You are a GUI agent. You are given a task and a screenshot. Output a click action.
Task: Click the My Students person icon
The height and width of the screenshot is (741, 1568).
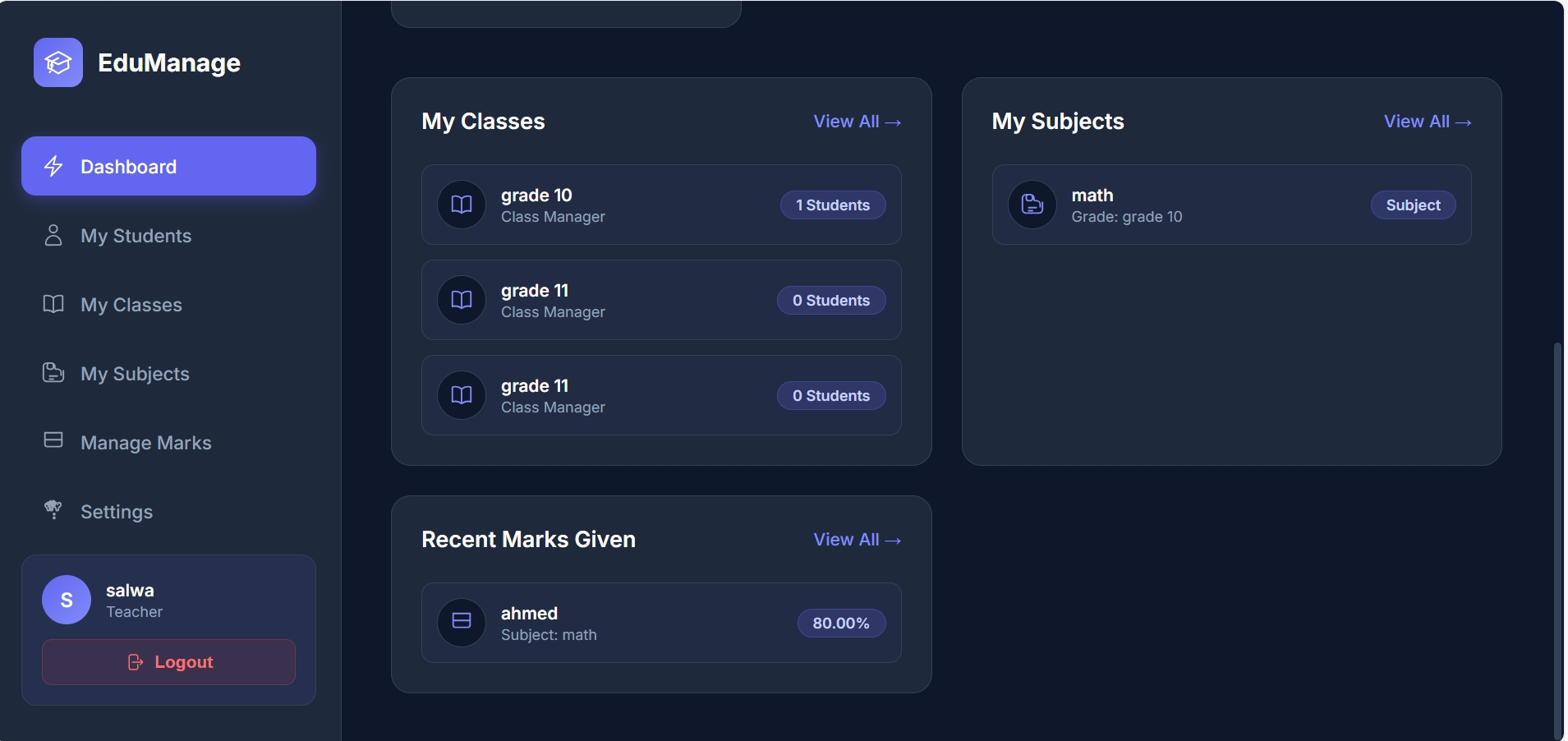(53, 236)
